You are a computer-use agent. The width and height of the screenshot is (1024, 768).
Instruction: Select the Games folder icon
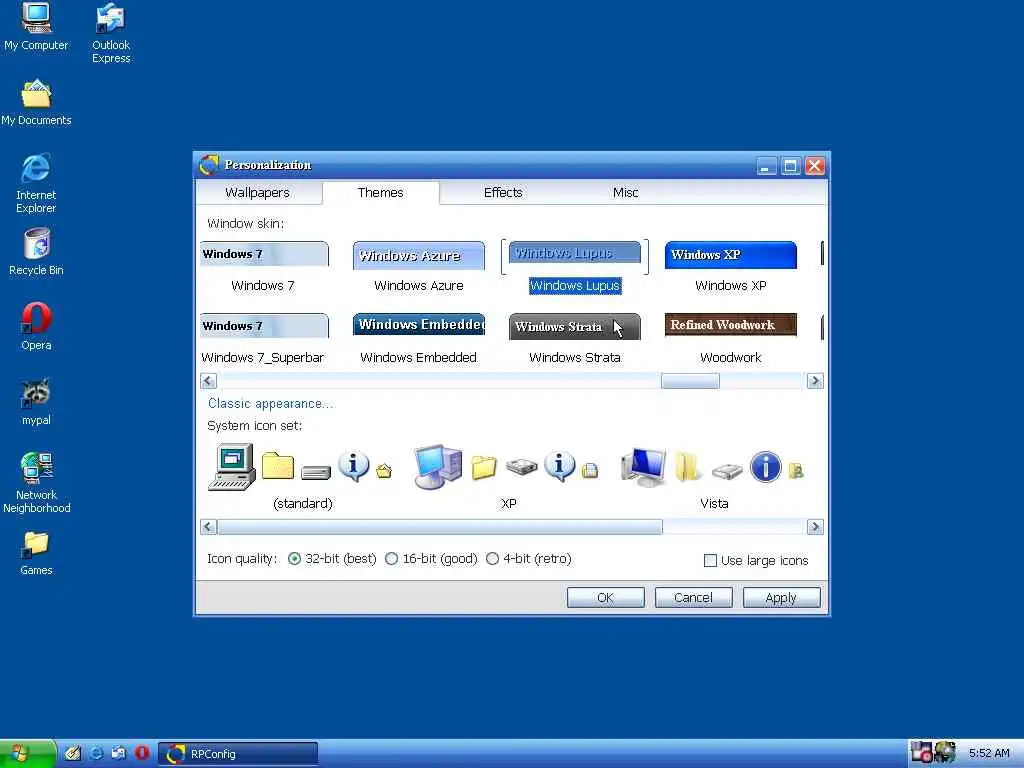36,553
